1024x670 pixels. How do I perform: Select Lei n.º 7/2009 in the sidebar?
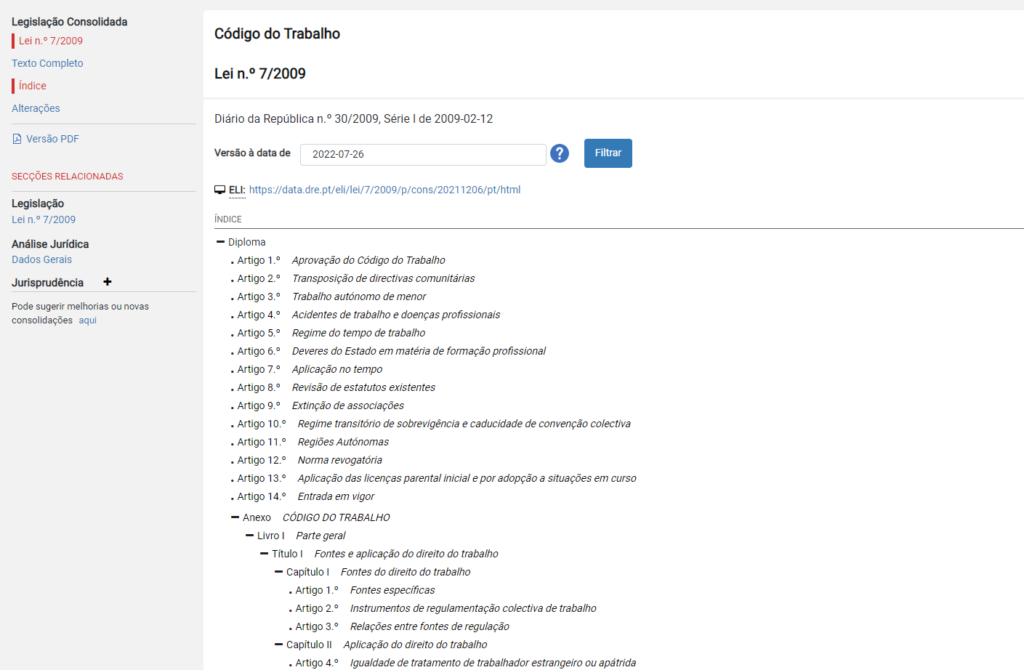tap(49, 41)
